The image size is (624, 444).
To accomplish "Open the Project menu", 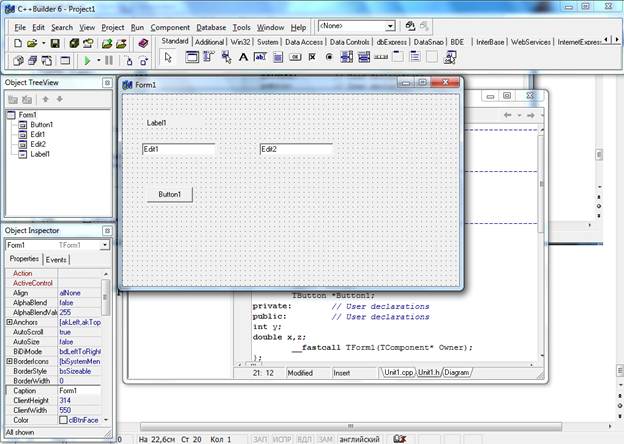I will pyautogui.click(x=113, y=27).
